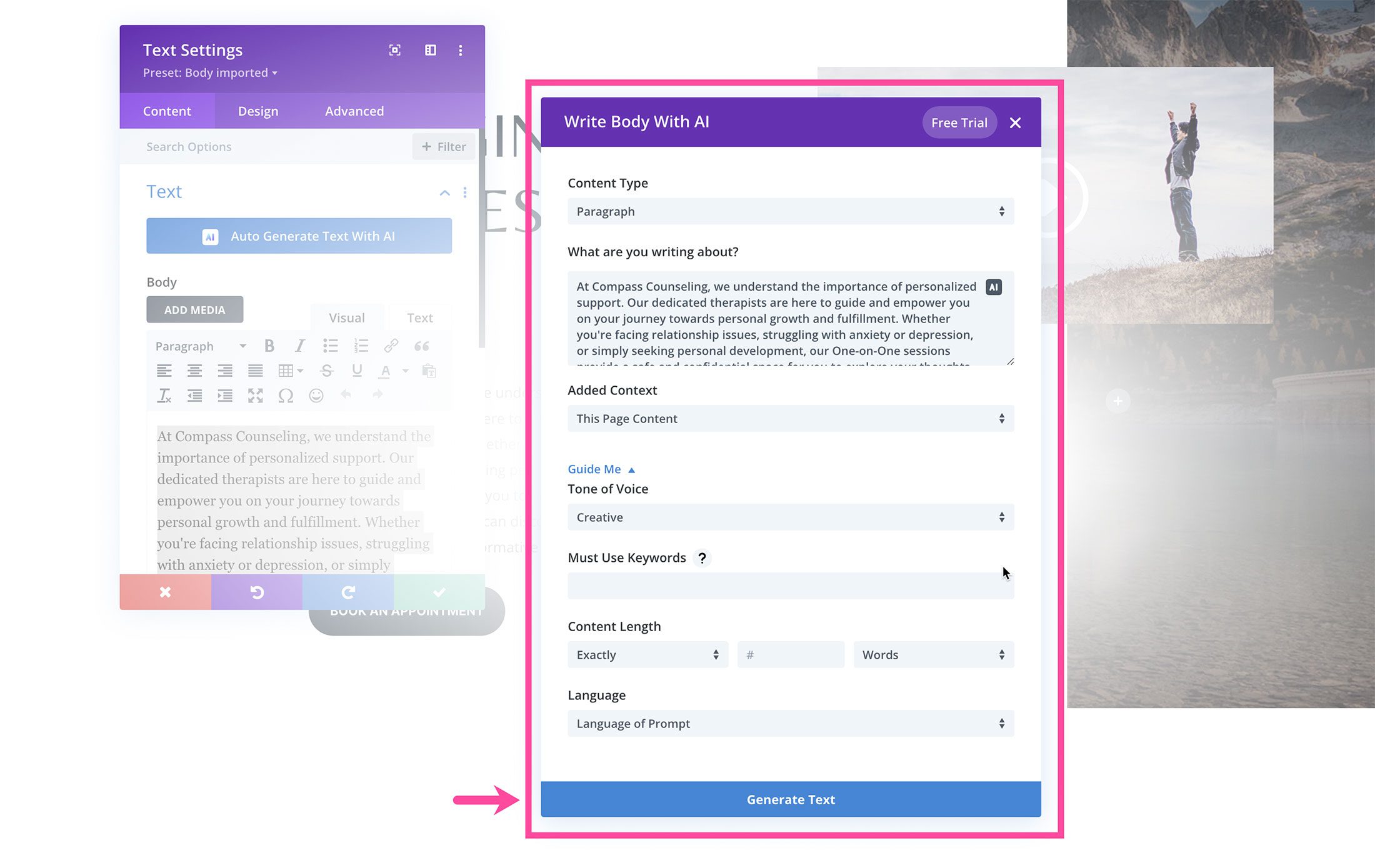Toggle the Visual editor view

click(x=346, y=316)
